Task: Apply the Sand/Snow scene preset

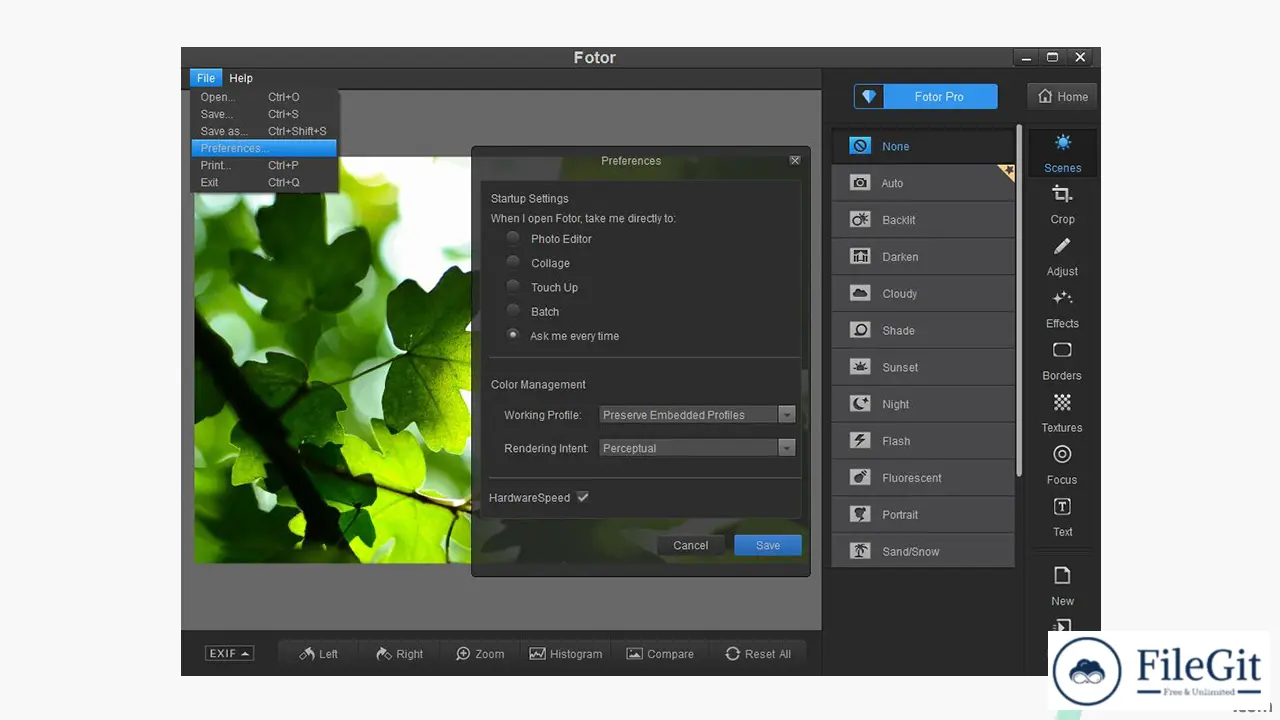Action: (923, 551)
